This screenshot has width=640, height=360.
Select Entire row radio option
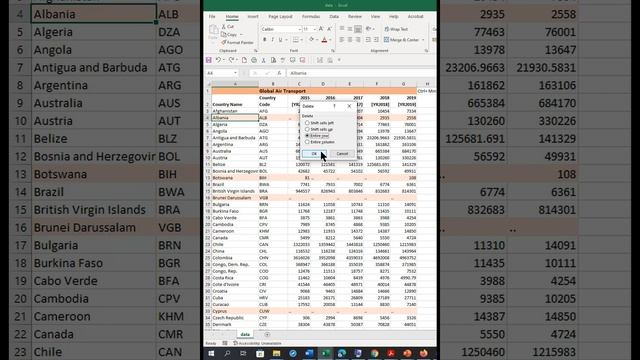(317, 136)
